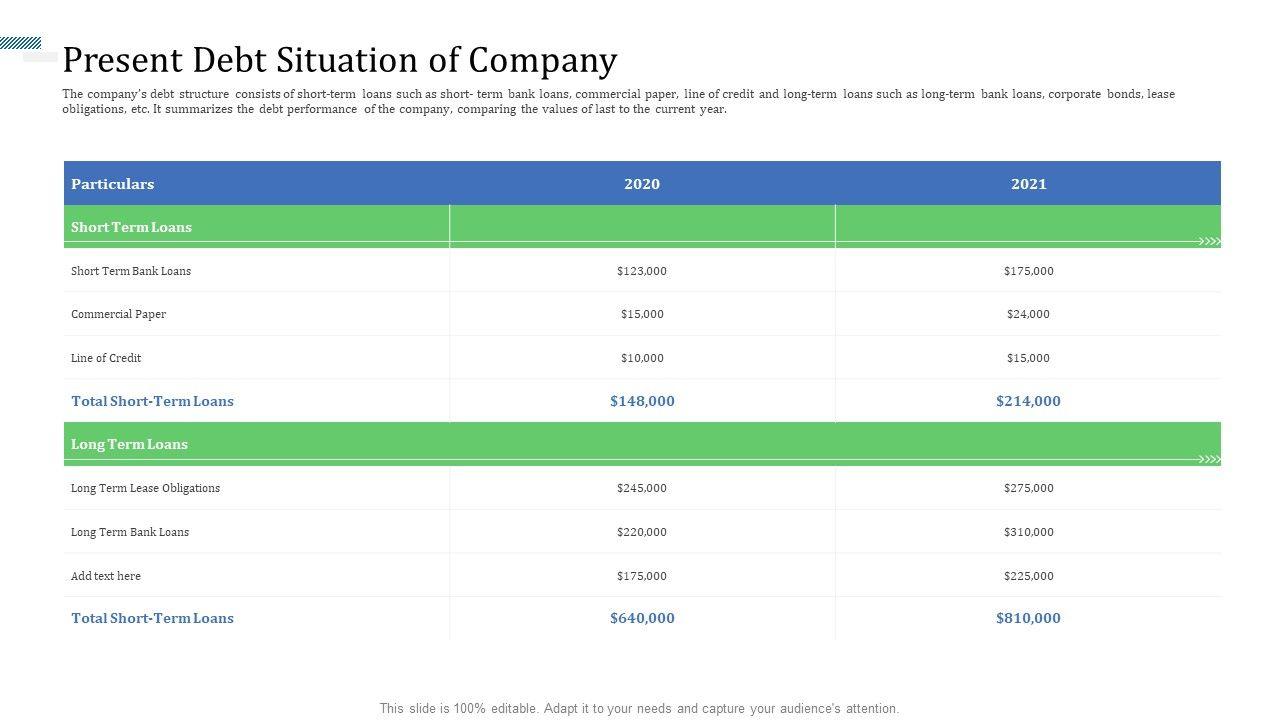Click the Commercial Paper row label

tap(118, 314)
